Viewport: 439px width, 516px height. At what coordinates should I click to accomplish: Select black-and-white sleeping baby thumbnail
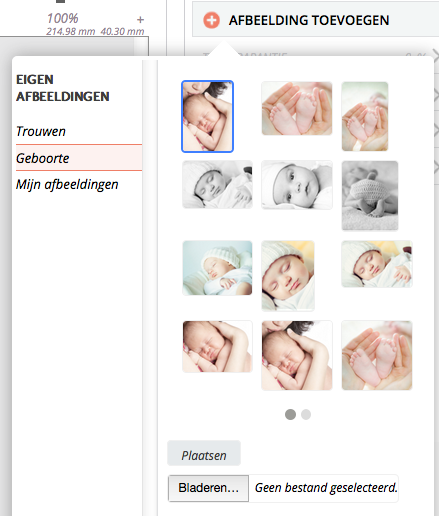(x=217, y=184)
